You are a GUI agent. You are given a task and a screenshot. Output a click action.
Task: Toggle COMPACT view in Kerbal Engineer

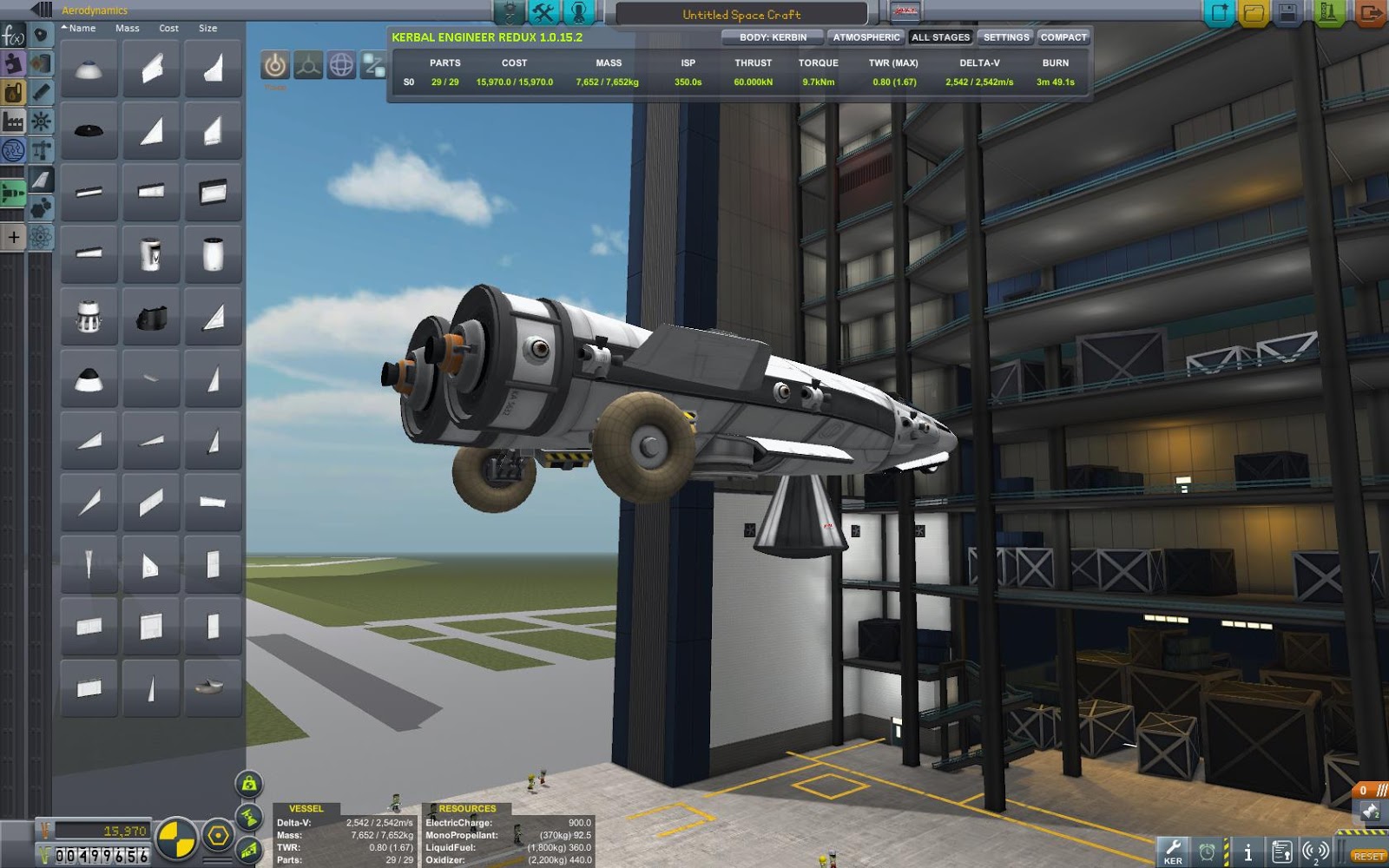point(1063,37)
